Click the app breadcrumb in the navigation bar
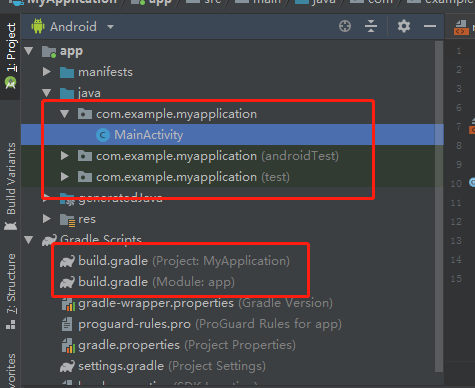Screen dimensions: 475x388 point(151,3)
